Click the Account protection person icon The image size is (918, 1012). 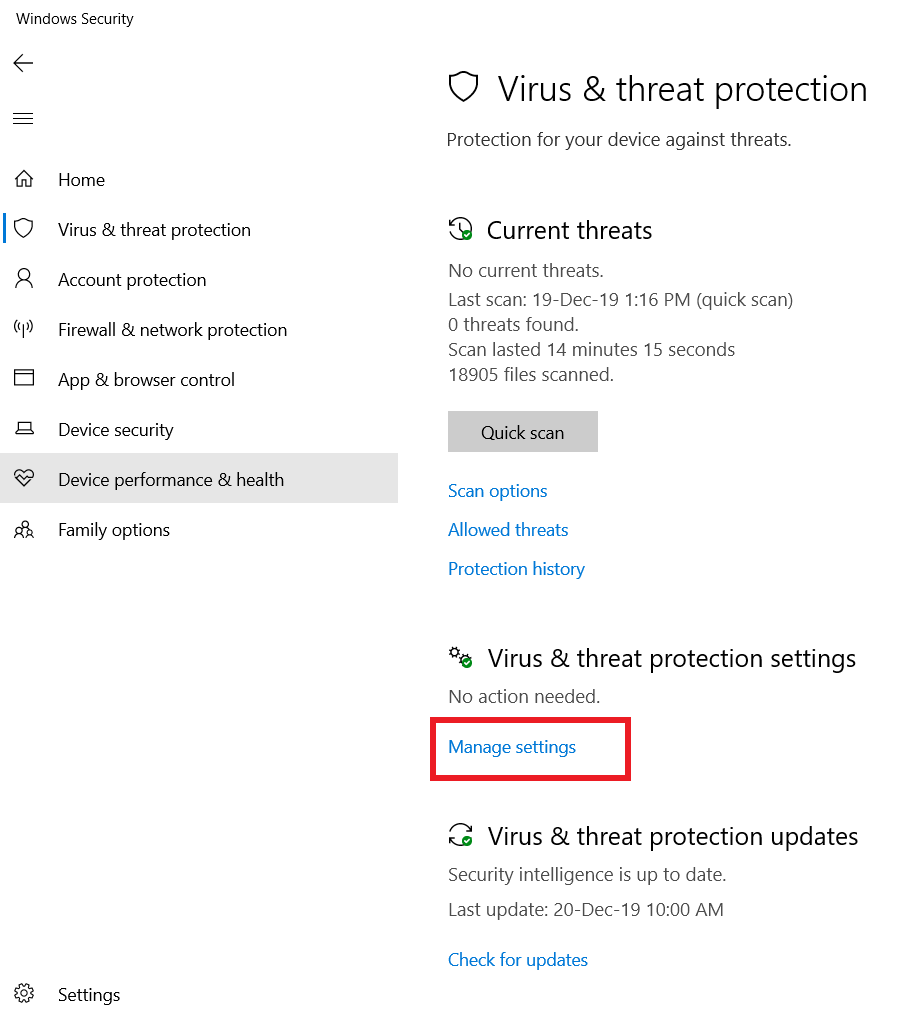tap(24, 279)
